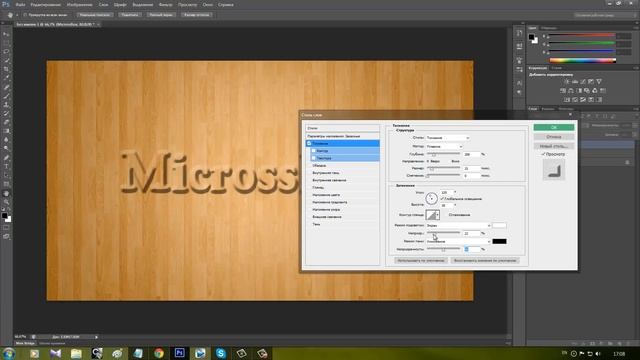Select the Eyedropper tool
Screen dimensions: 640x360
tap(6, 78)
